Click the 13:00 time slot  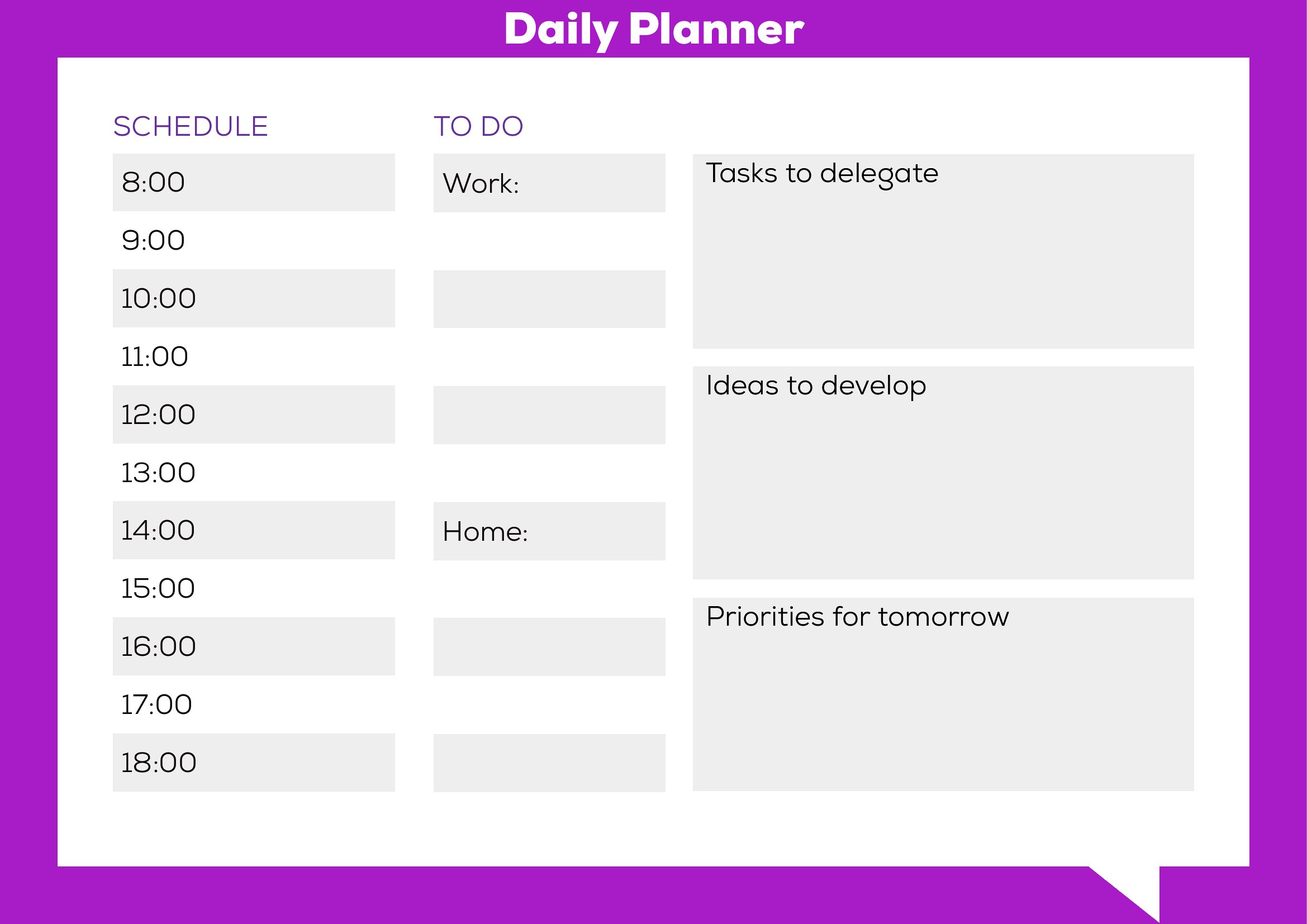[x=253, y=472]
